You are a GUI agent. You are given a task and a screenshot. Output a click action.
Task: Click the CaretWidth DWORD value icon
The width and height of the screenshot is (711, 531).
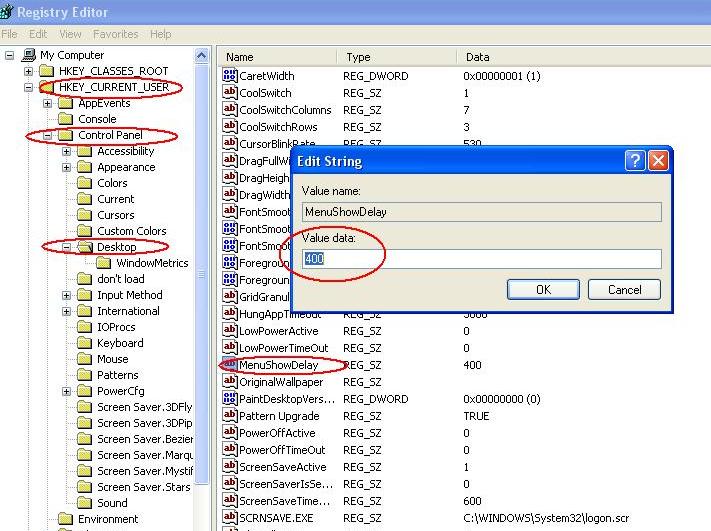click(230, 75)
